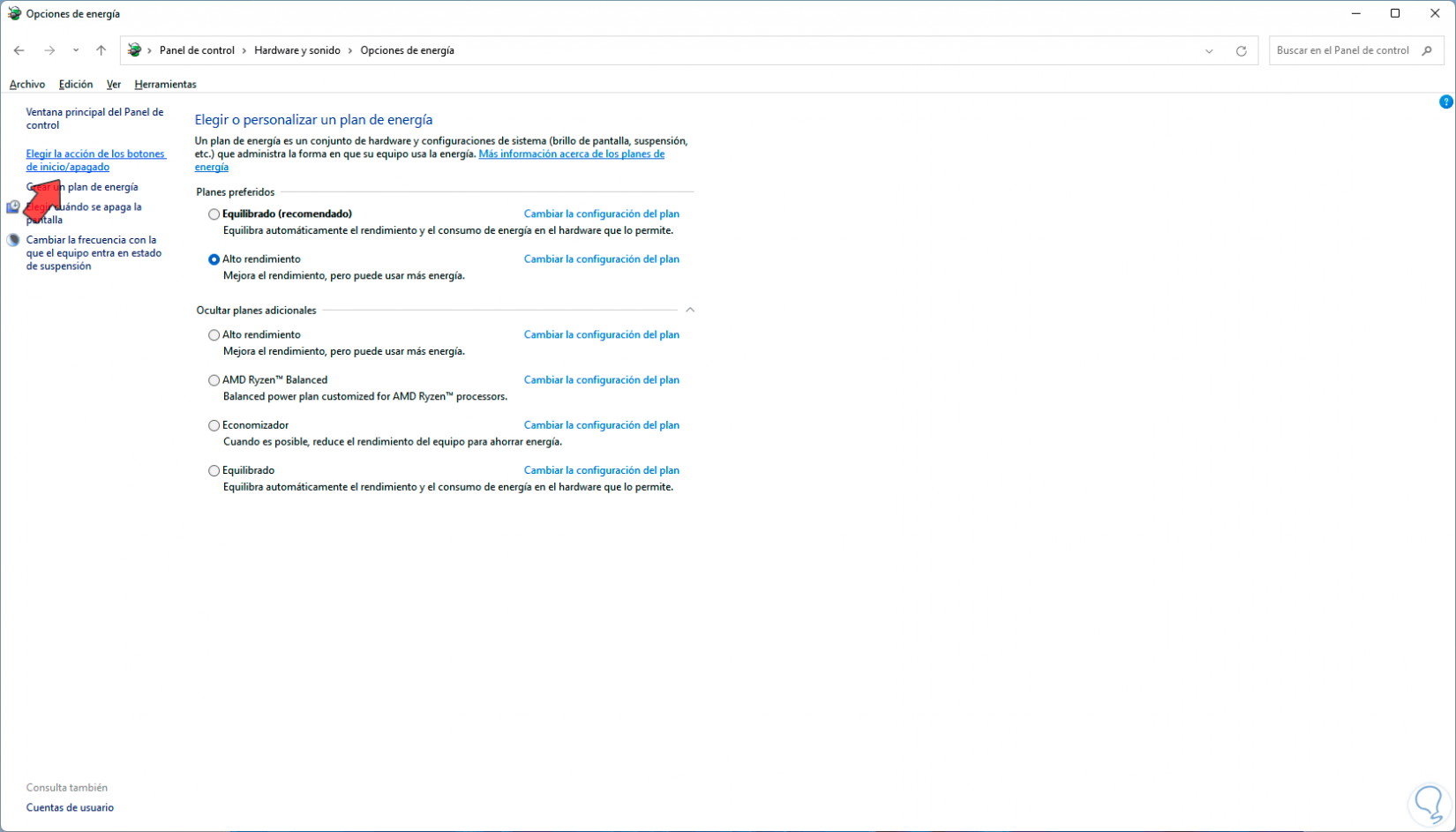1456x832 pixels.
Task: Click the Consulta también label
Action: pyautogui.click(x=67, y=788)
